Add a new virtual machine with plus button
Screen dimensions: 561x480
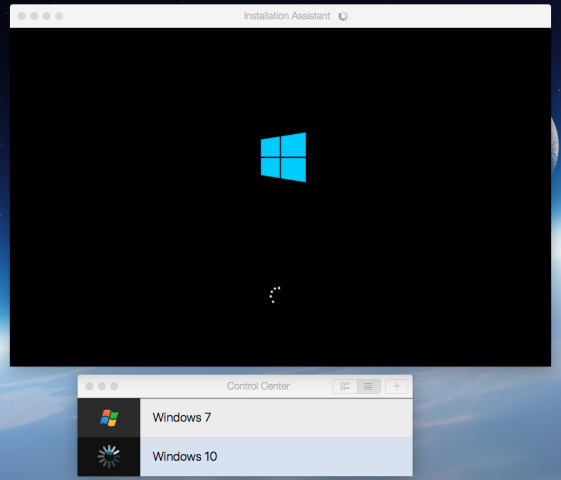pyautogui.click(x=396, y=386)
